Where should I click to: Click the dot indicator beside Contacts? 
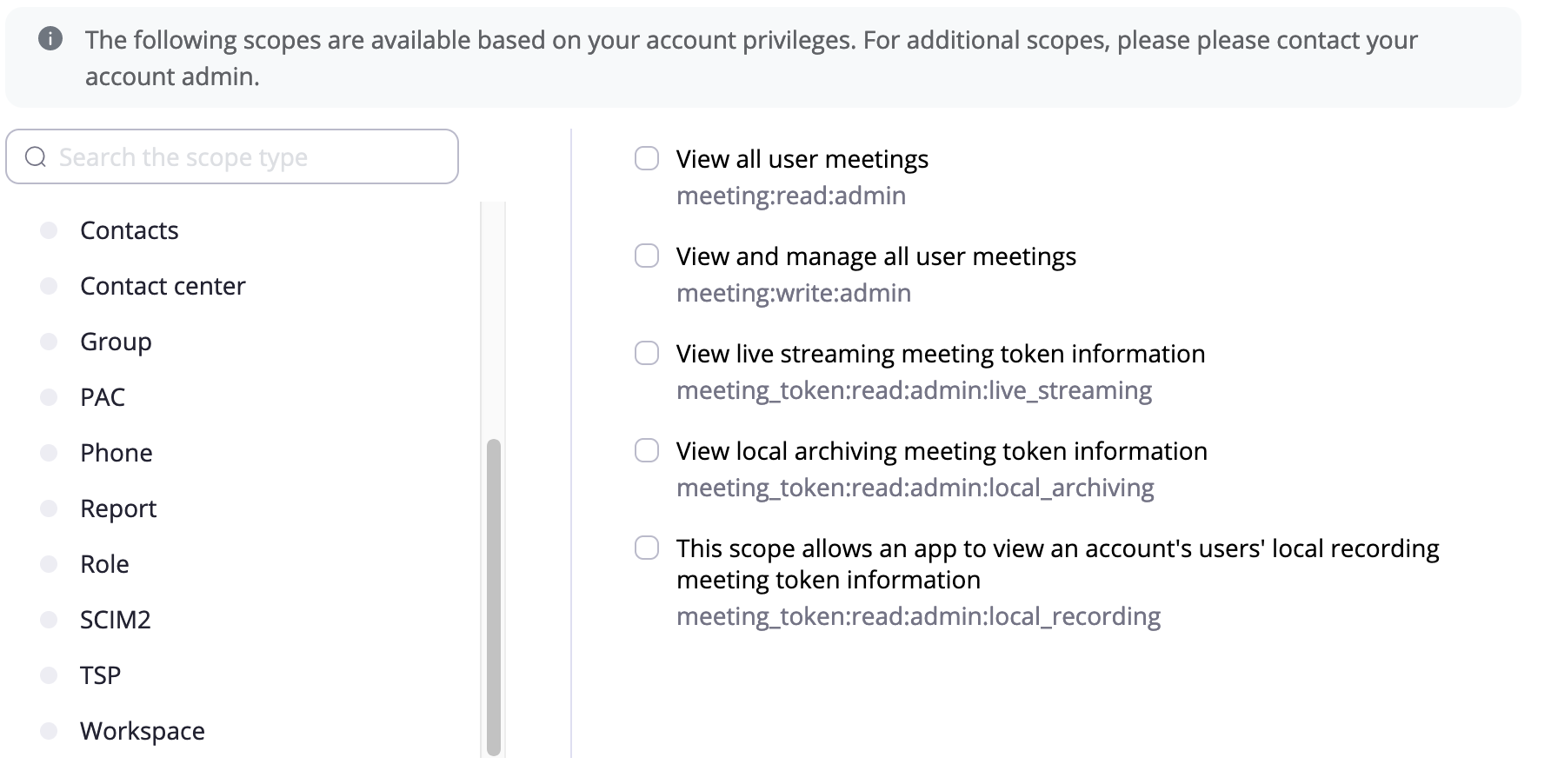coord(49,230)
